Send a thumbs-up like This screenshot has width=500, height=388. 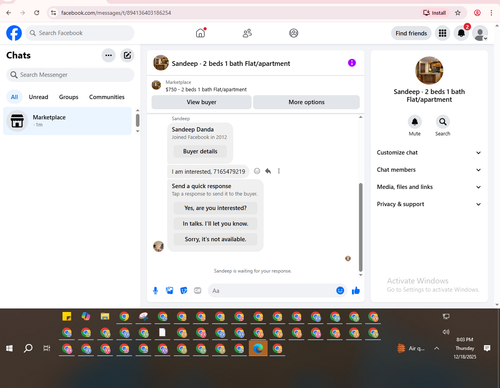point(356,291)
